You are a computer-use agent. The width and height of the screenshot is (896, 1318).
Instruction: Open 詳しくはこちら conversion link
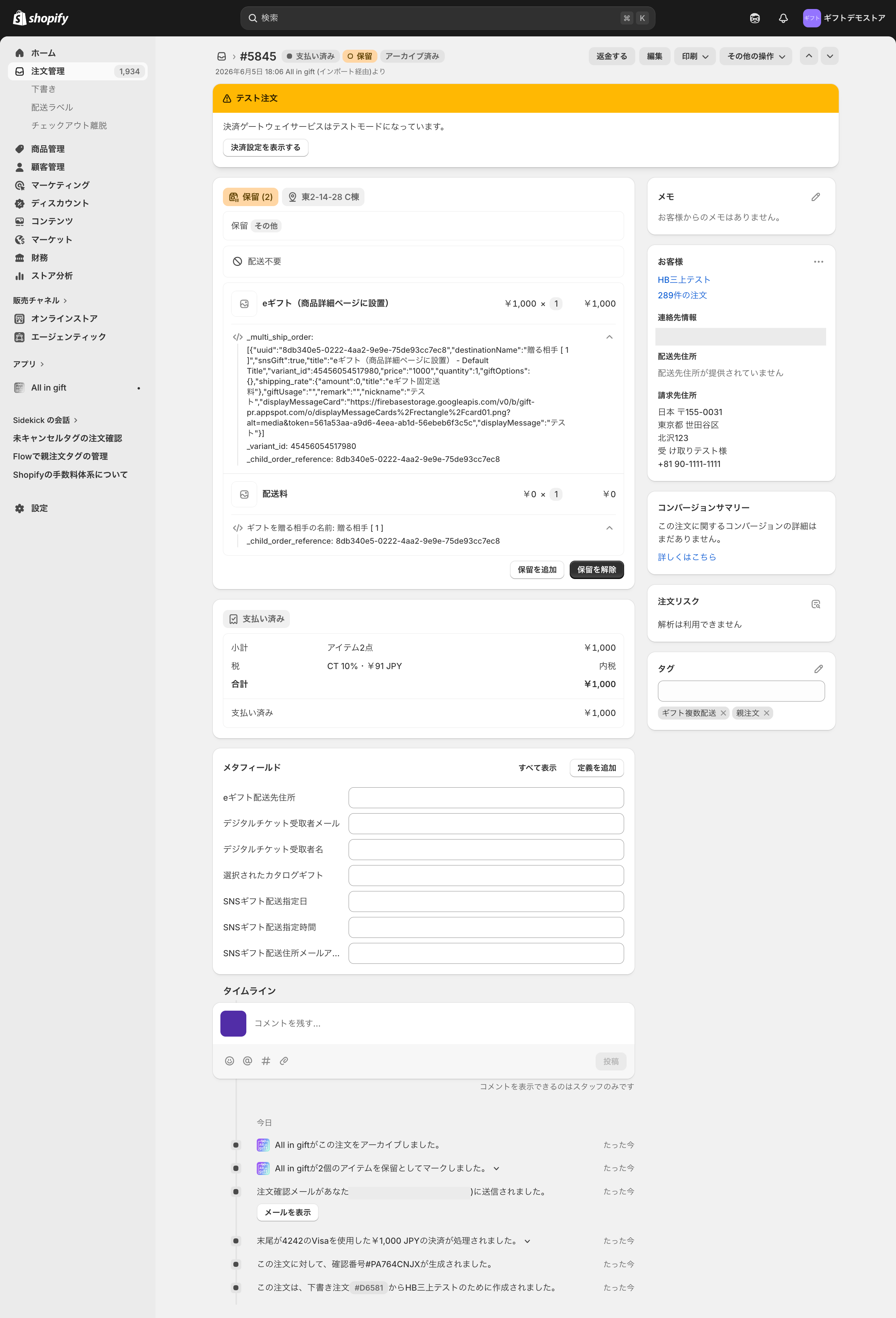pyautogui.click(x=687, y=557)
